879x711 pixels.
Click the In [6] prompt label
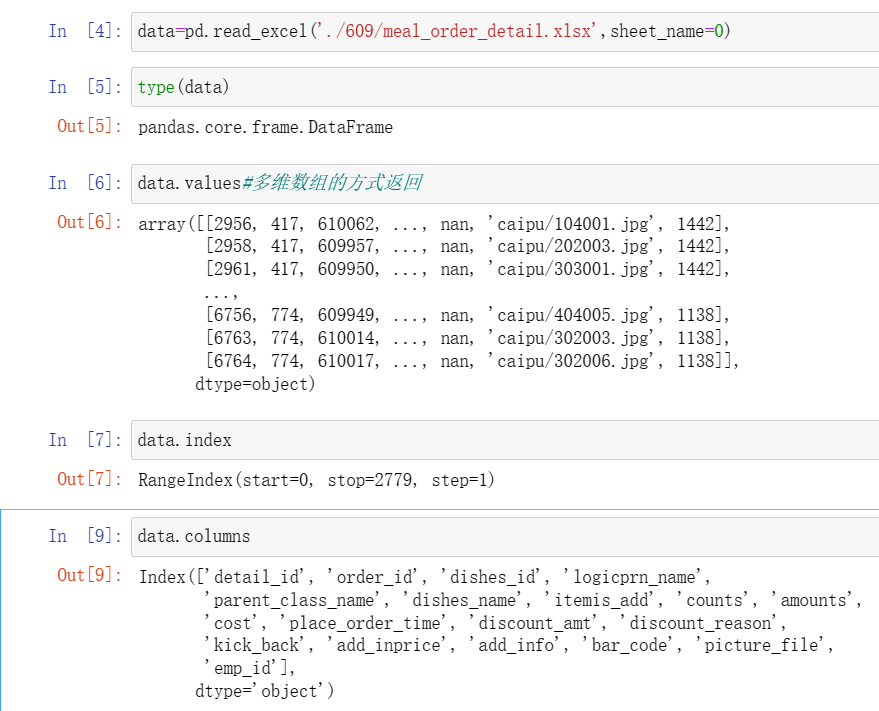(85, 183)
